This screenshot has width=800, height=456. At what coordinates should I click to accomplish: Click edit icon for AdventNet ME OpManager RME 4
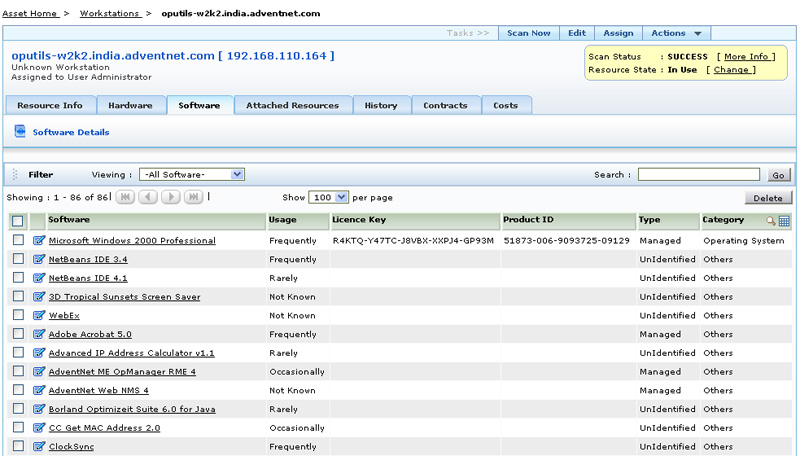pos(39,371)
